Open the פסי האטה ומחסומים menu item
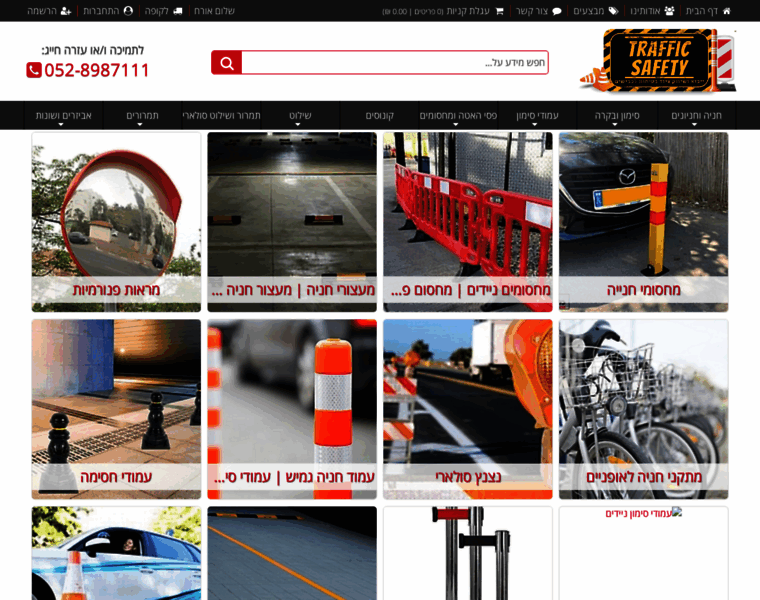This screenshot has height=600, width=760. pos(458,116)
